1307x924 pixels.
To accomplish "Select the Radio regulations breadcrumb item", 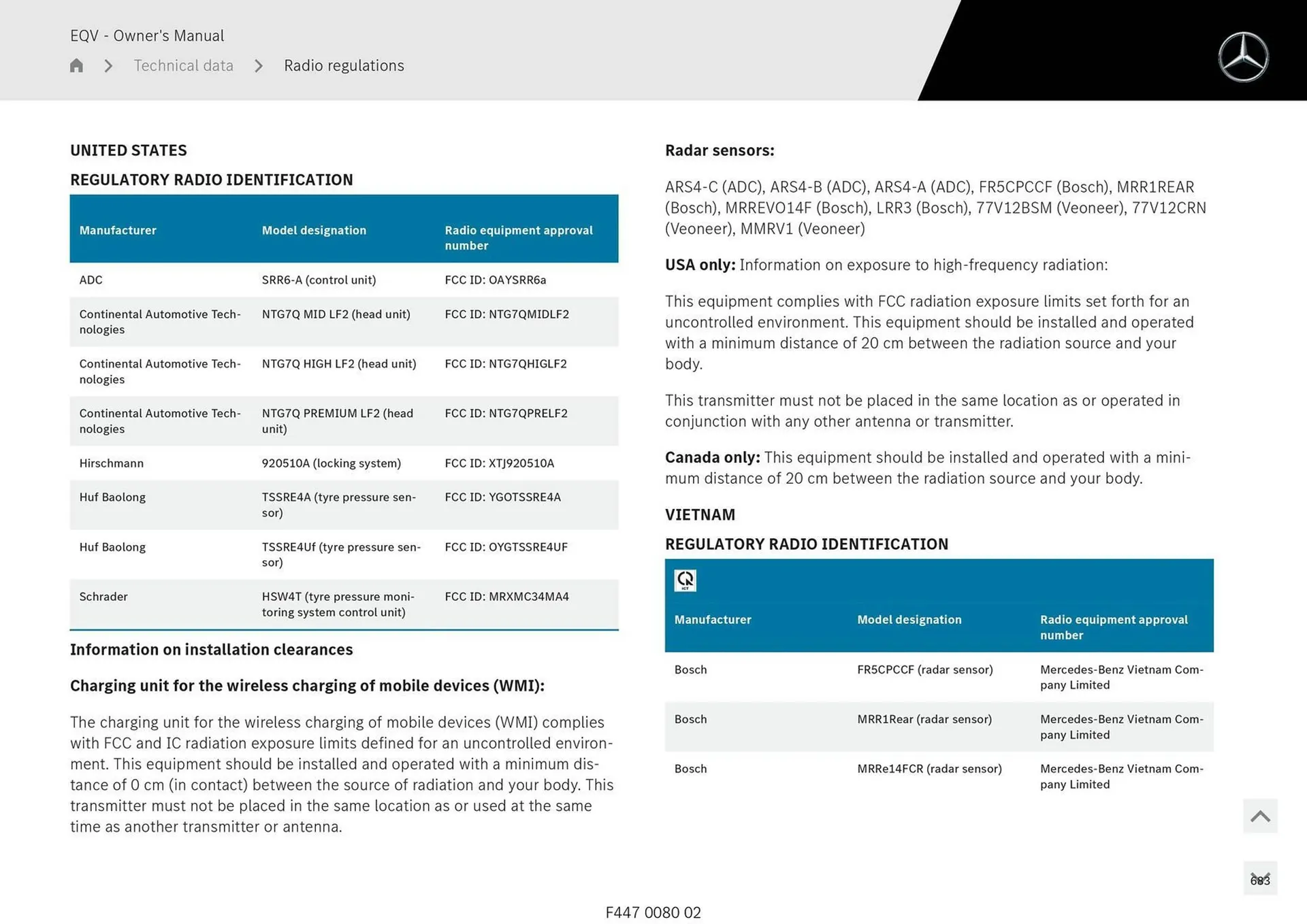I will 344,66.
